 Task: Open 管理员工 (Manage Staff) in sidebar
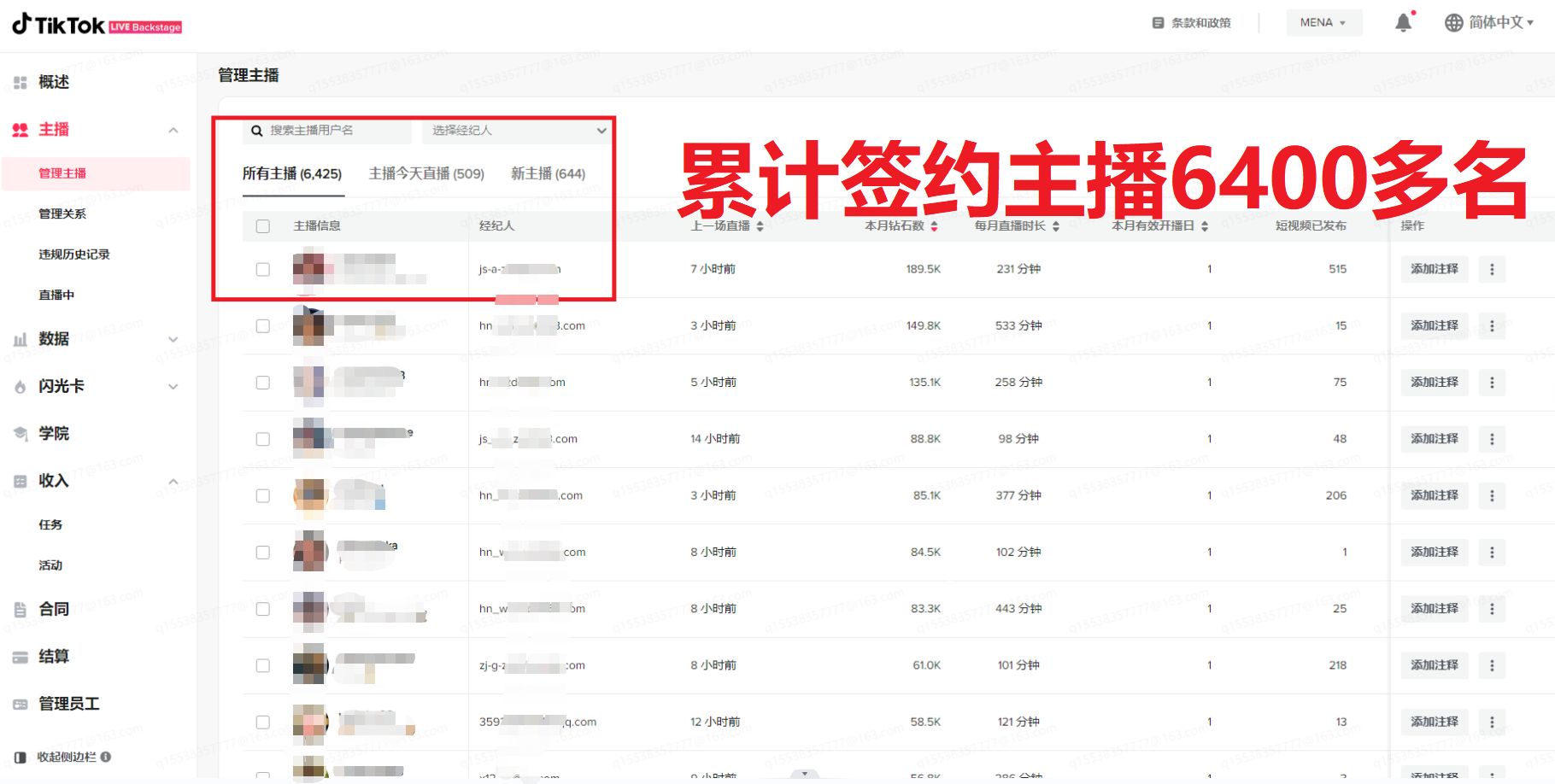click(x=67, y=704)
